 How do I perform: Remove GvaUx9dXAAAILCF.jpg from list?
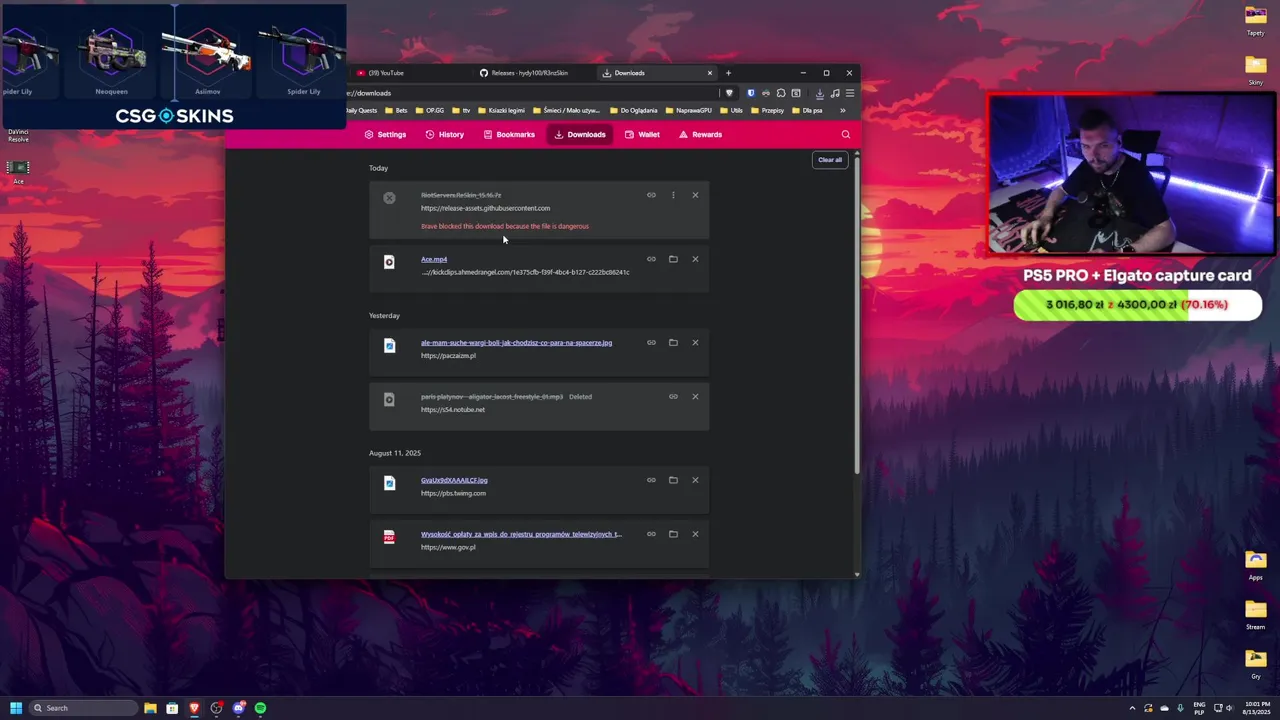coord(695,480)
